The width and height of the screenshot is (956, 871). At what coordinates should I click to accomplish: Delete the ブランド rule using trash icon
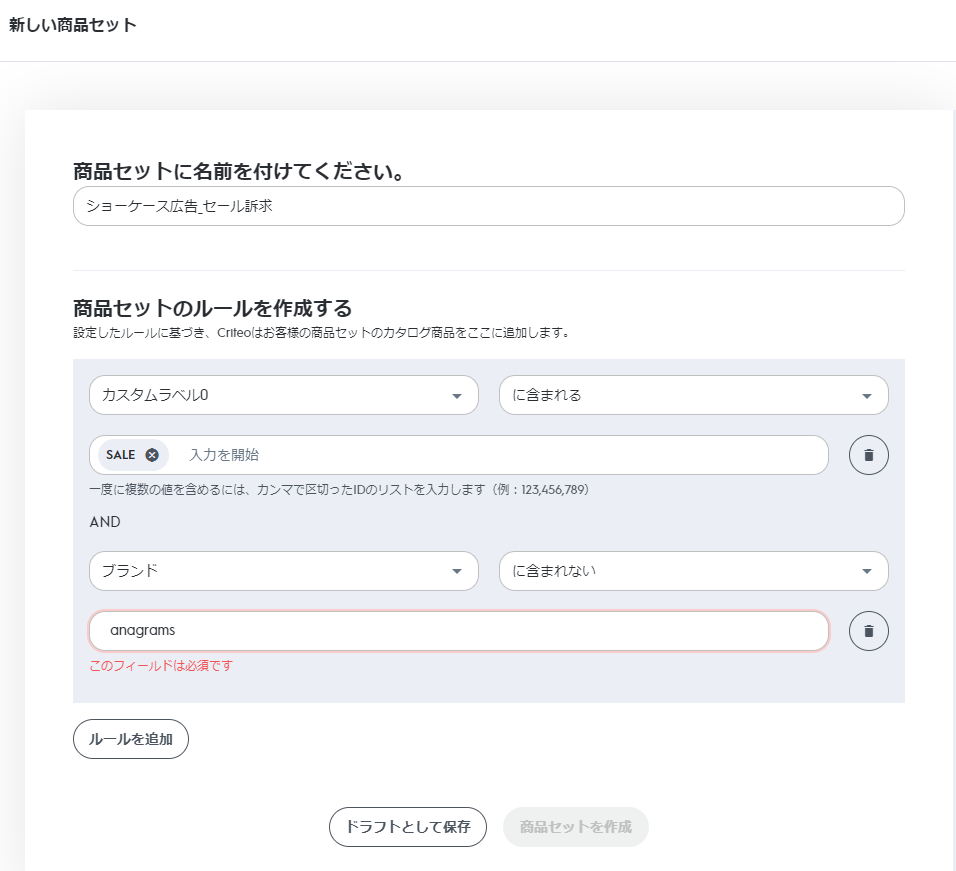point(868,631)
